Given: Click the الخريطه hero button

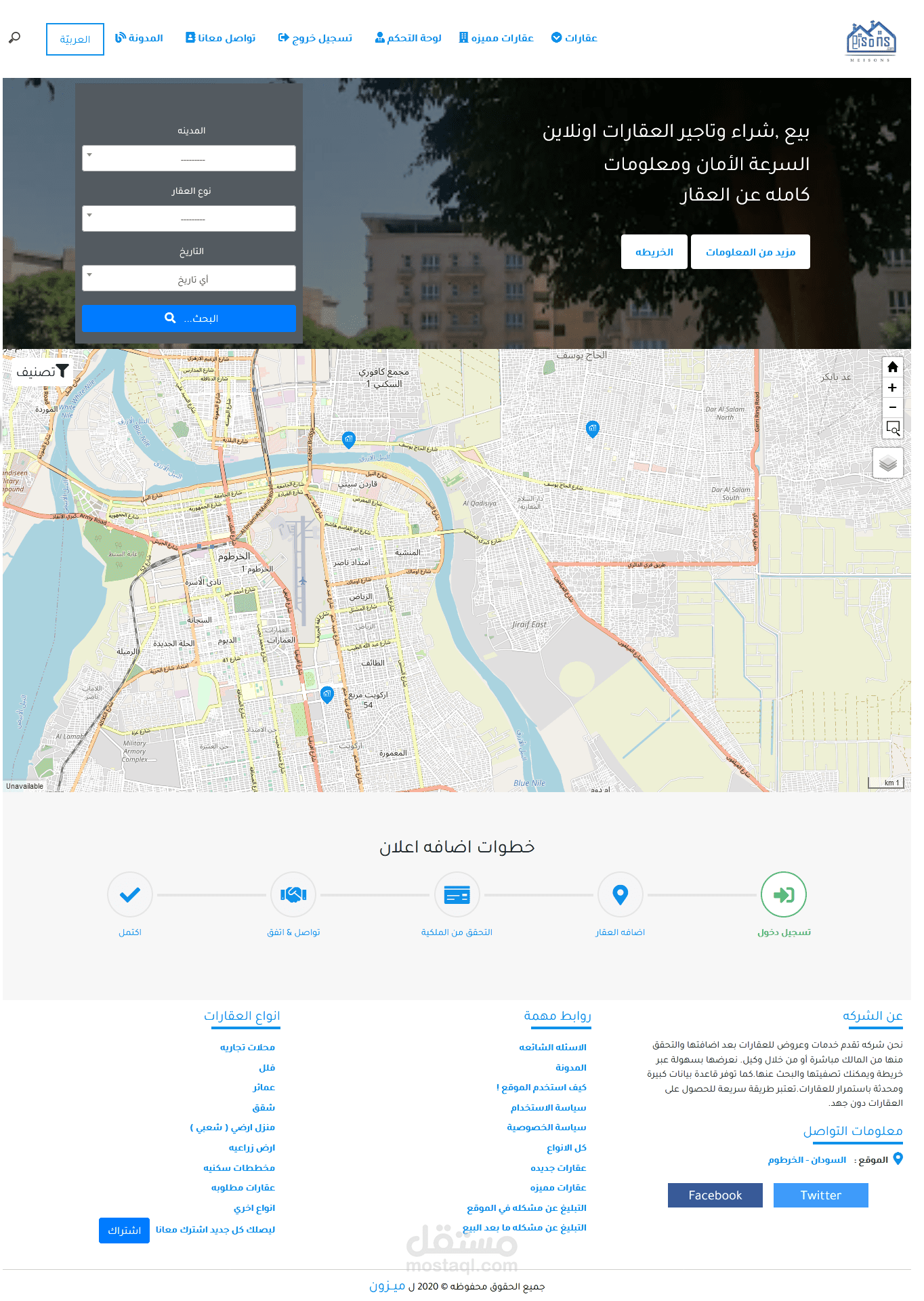Looking at the screenshot, I should point(654,252).
